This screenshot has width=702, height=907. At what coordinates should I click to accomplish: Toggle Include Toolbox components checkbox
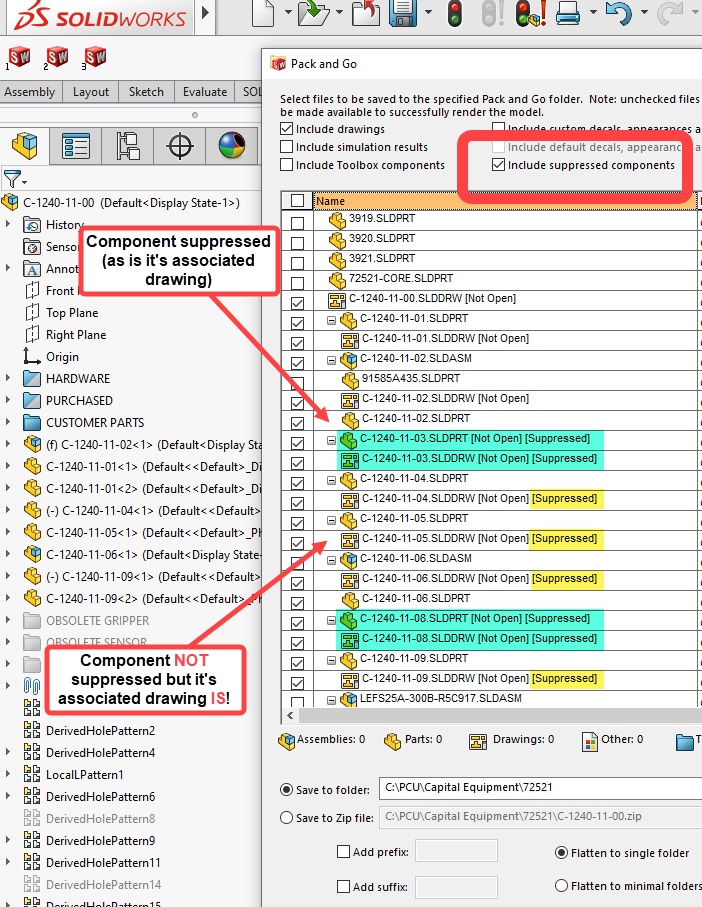(286, 164)
